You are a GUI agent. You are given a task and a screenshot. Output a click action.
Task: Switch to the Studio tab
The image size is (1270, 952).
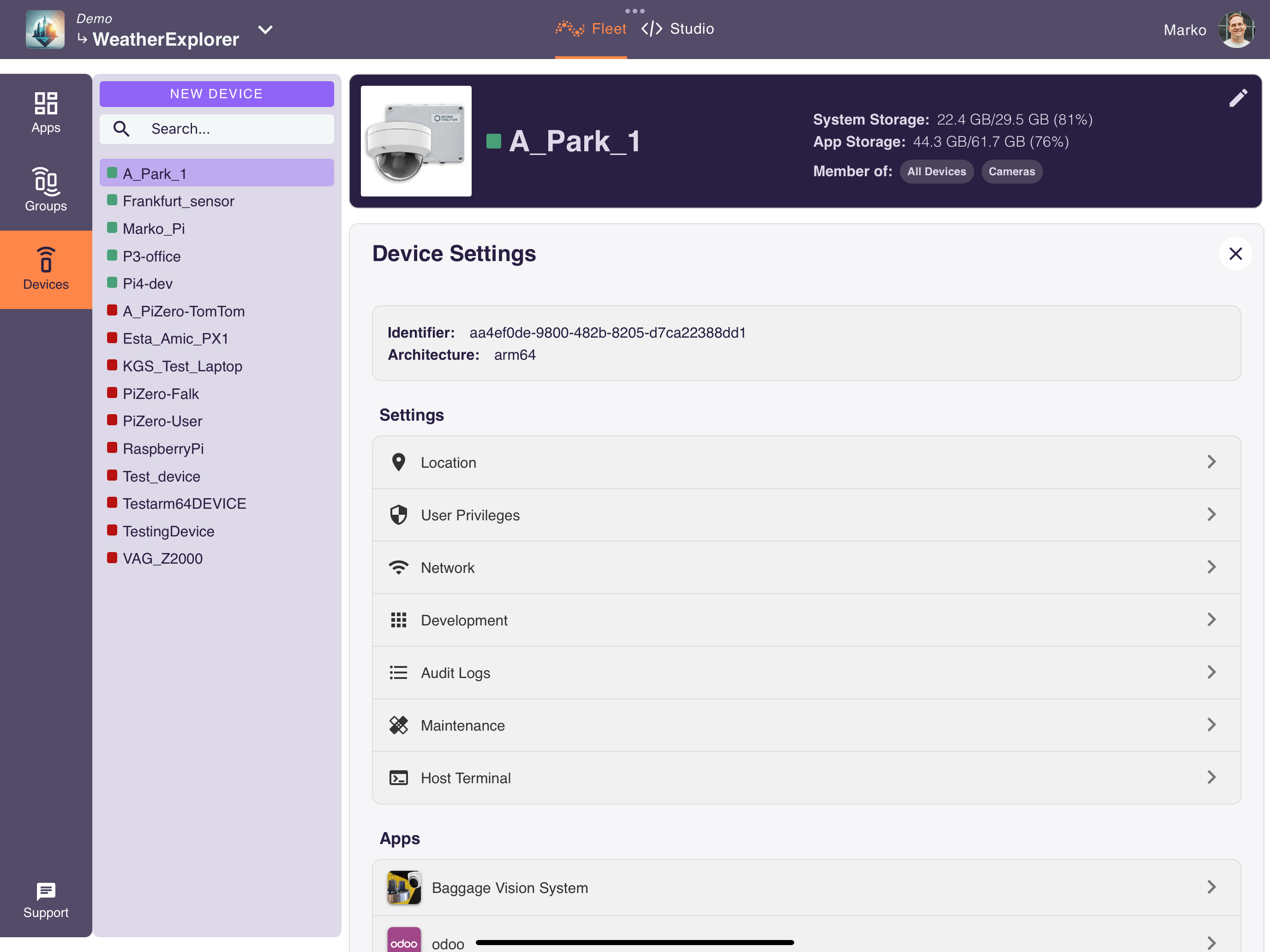(x=677, y=29)
